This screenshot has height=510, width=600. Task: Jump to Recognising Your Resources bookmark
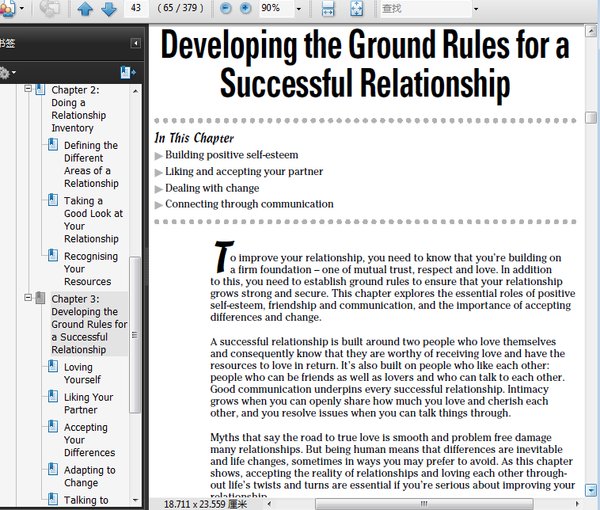coord(91,269)
